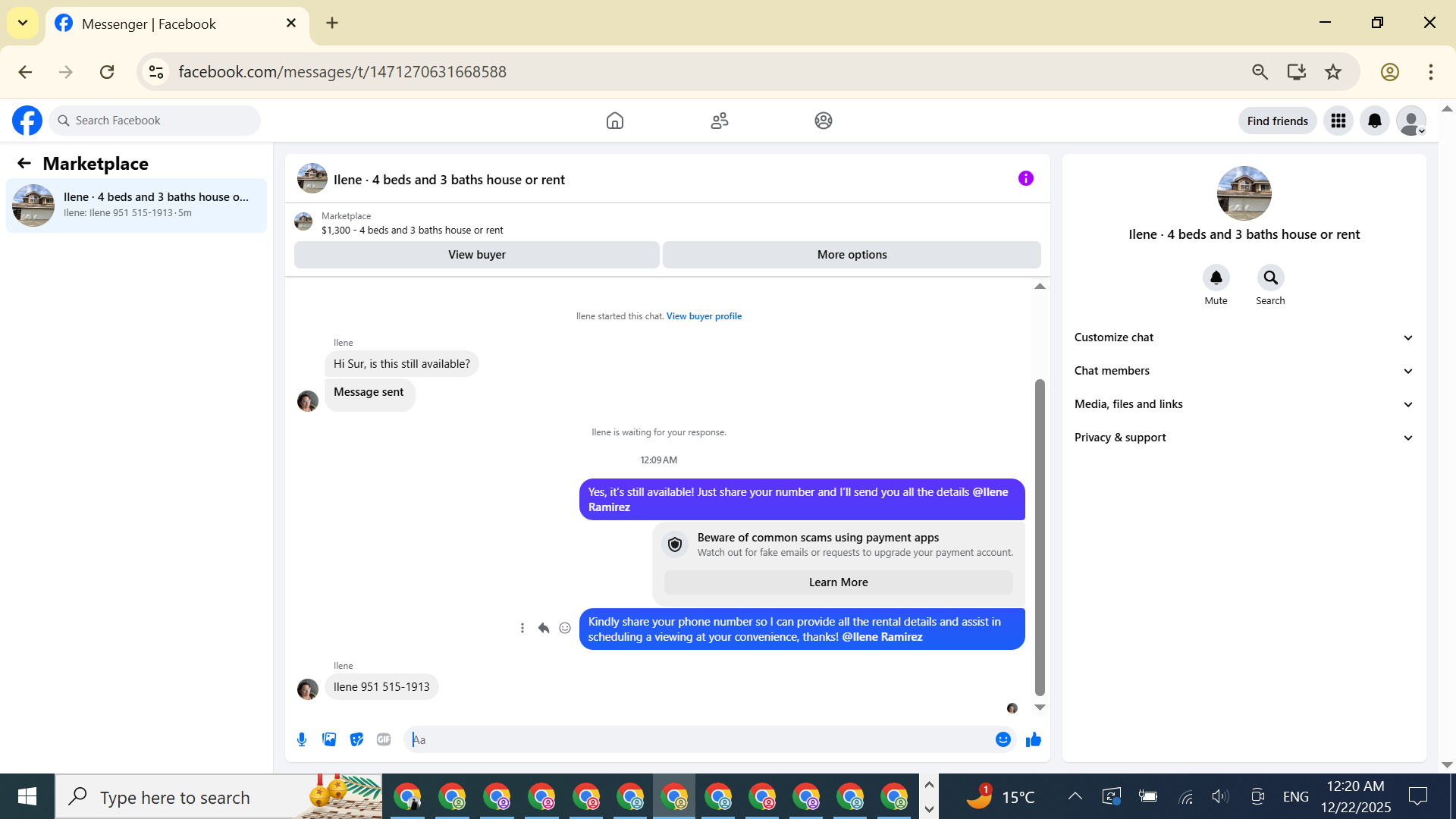Viewport: 1456px width, 819px height.
Task: Open conversation information purple icon
Action: (x=1026, y=178)
